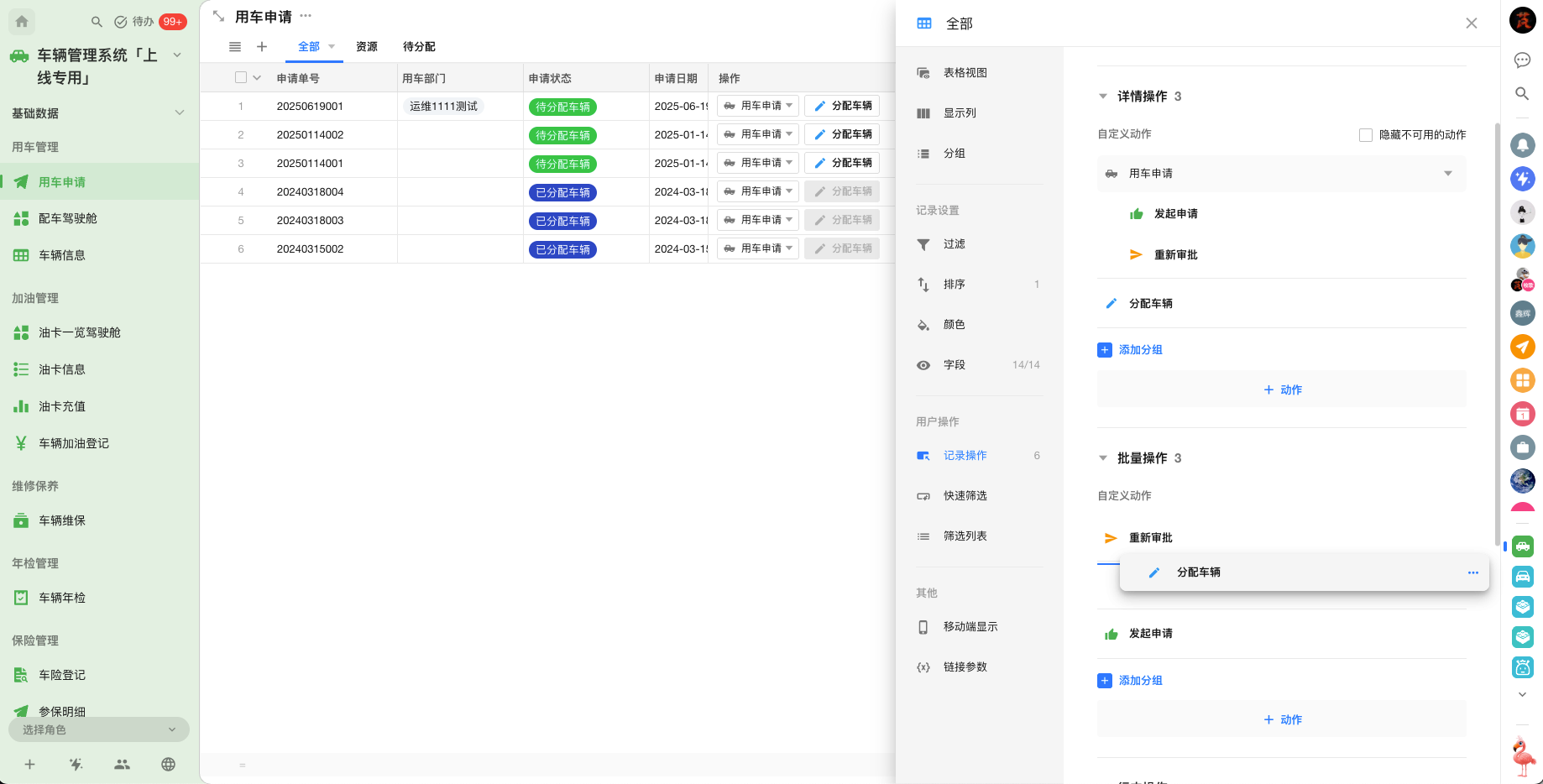This screenshot has height=784, width=1543.
Task: Open the workflow lightning icon at sidebar bottom
Action: tap(76, 764)
